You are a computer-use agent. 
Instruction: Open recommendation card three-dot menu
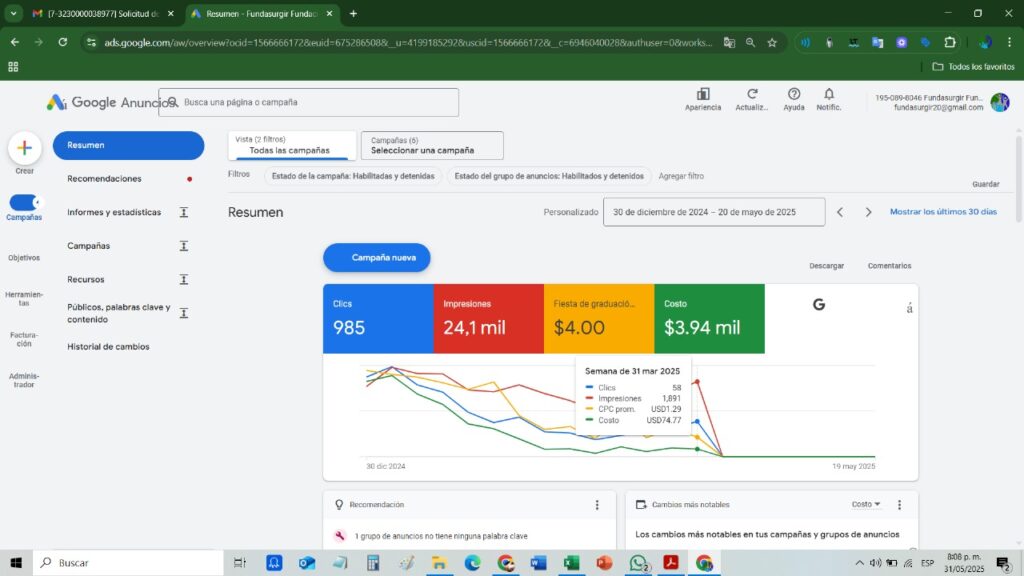coord(597,505)
